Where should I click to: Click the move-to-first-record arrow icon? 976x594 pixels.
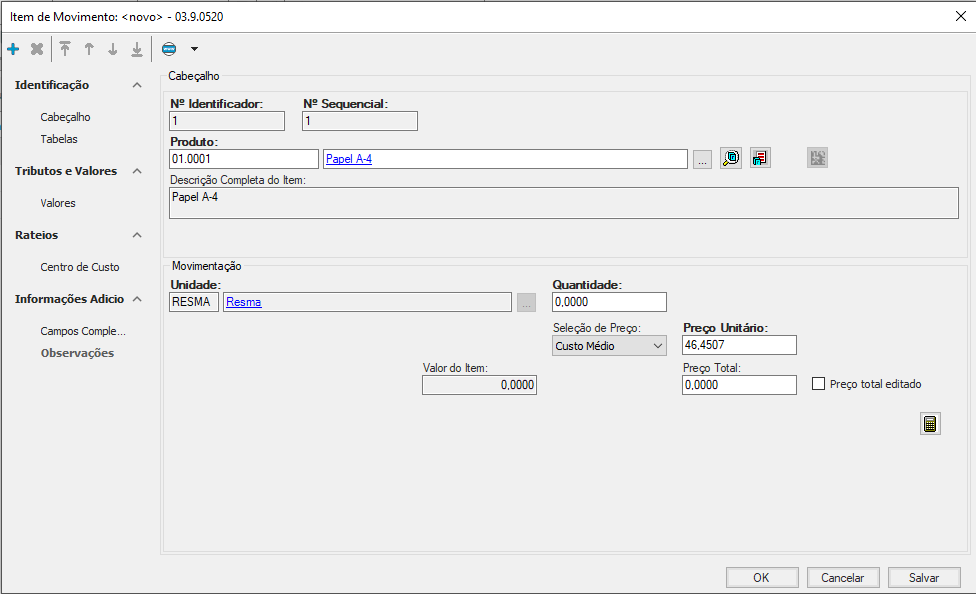(x=65, y=49)
